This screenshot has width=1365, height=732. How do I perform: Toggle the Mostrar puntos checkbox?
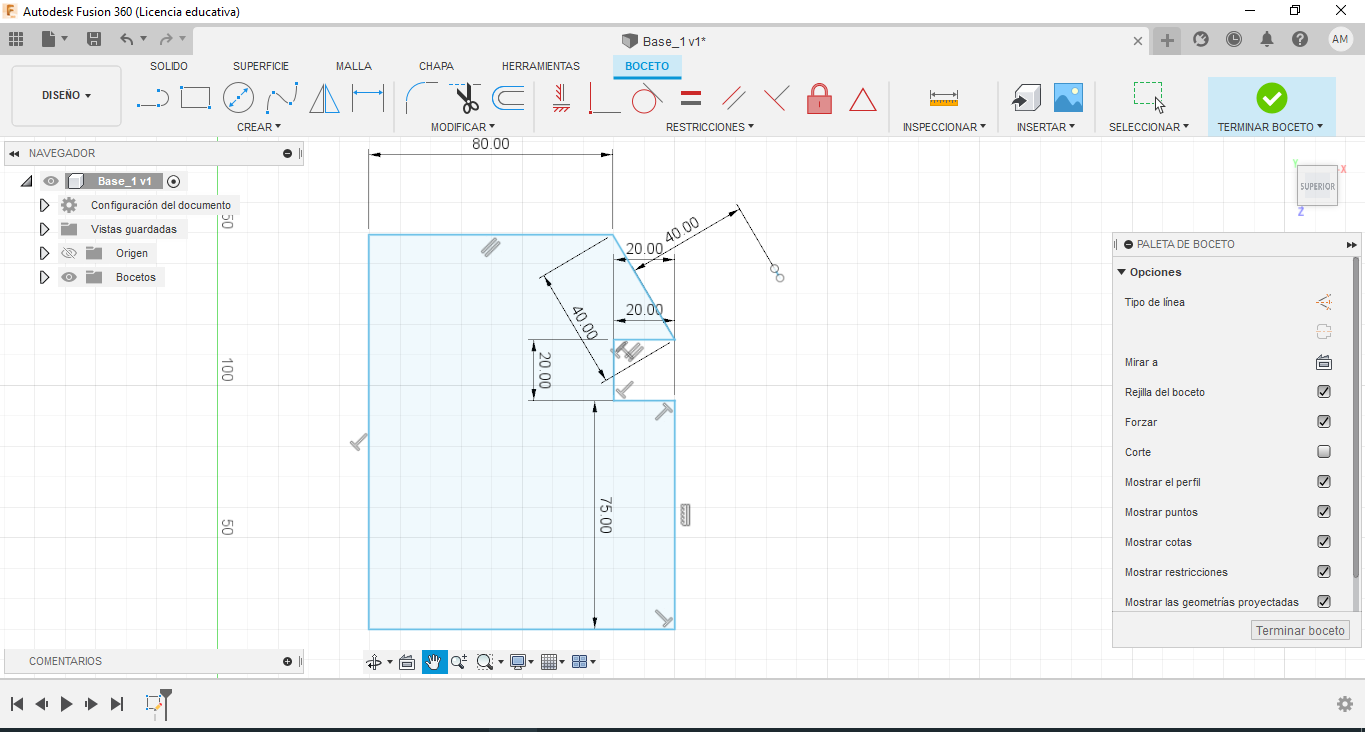tap(1324, 512)
